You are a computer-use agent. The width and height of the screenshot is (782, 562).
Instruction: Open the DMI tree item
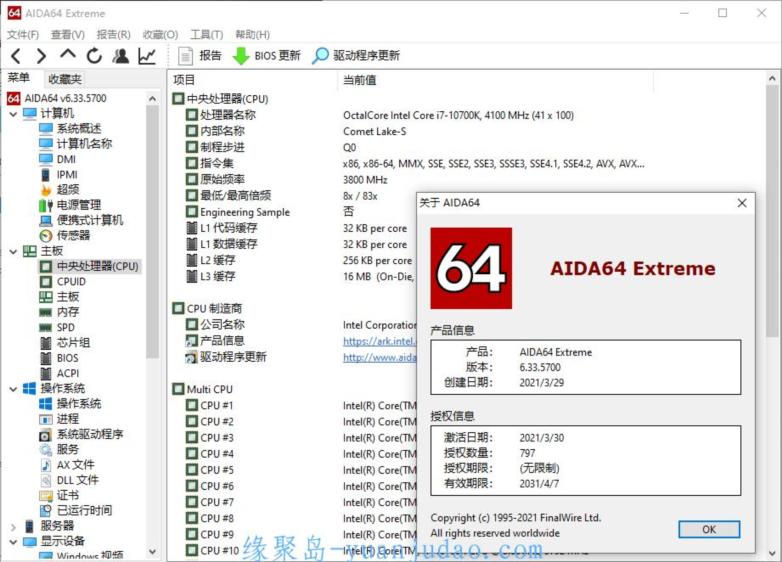pos(57,159)
